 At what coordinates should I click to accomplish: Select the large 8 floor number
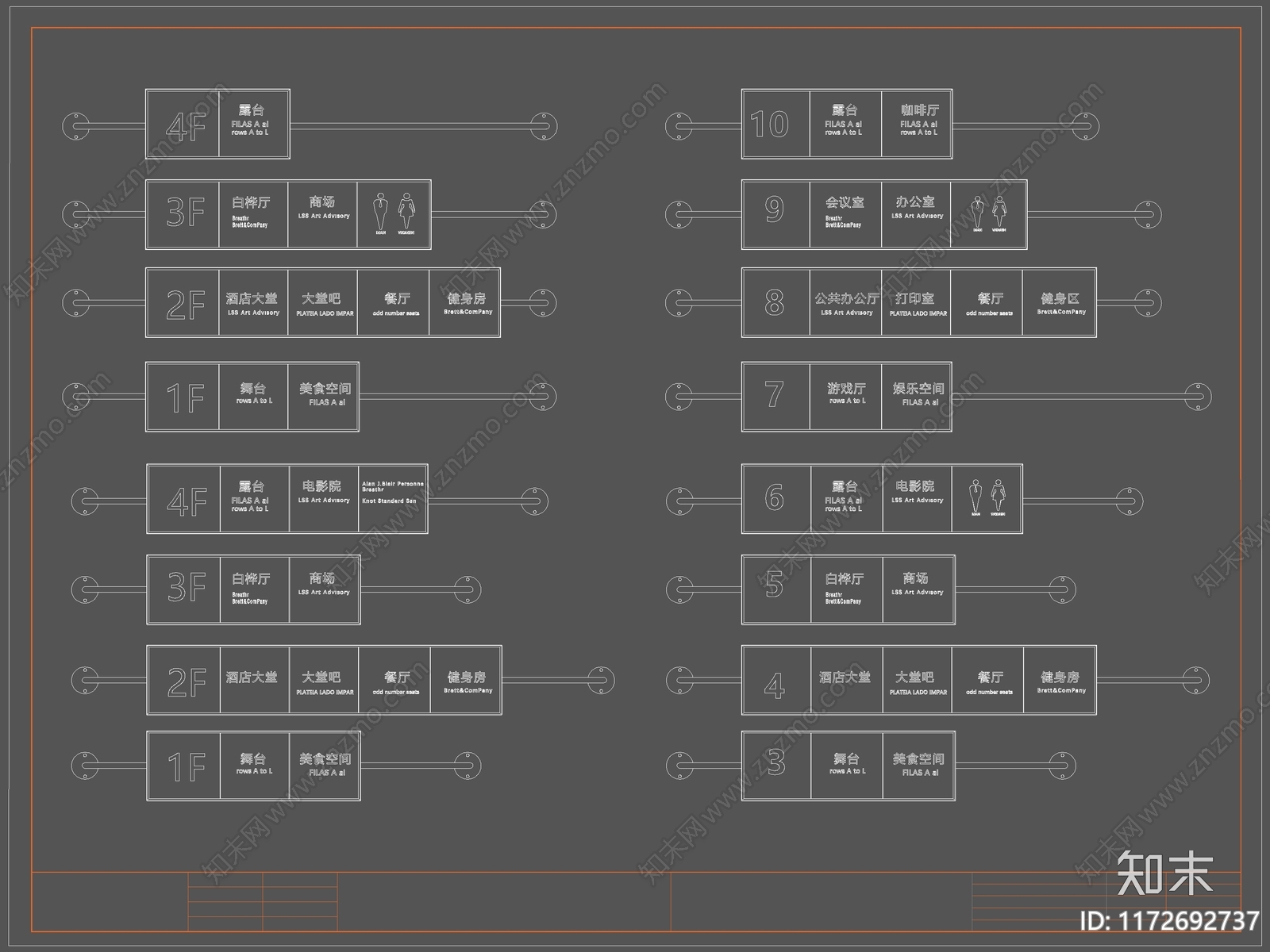point(775,302)
